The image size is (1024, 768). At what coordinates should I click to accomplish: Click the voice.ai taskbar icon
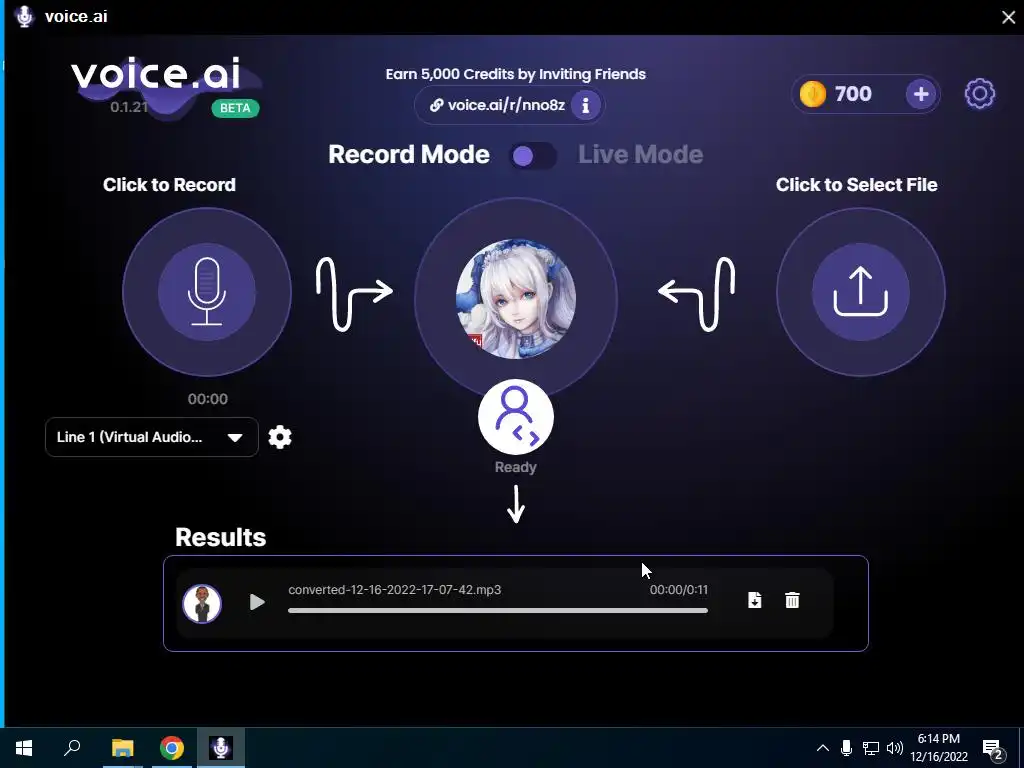pyautogui.click(x=221, y=748)
